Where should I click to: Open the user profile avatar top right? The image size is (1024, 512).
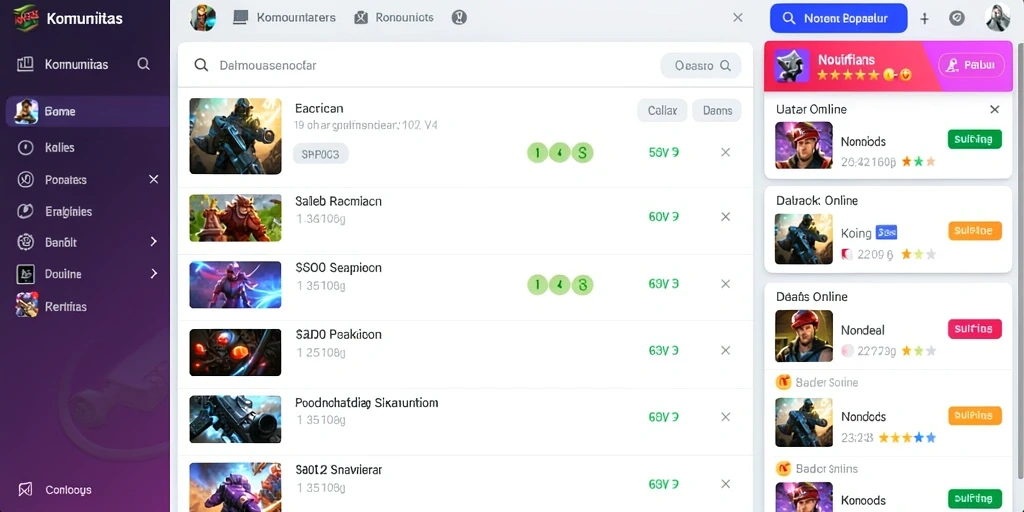click(x=998, y=18)
